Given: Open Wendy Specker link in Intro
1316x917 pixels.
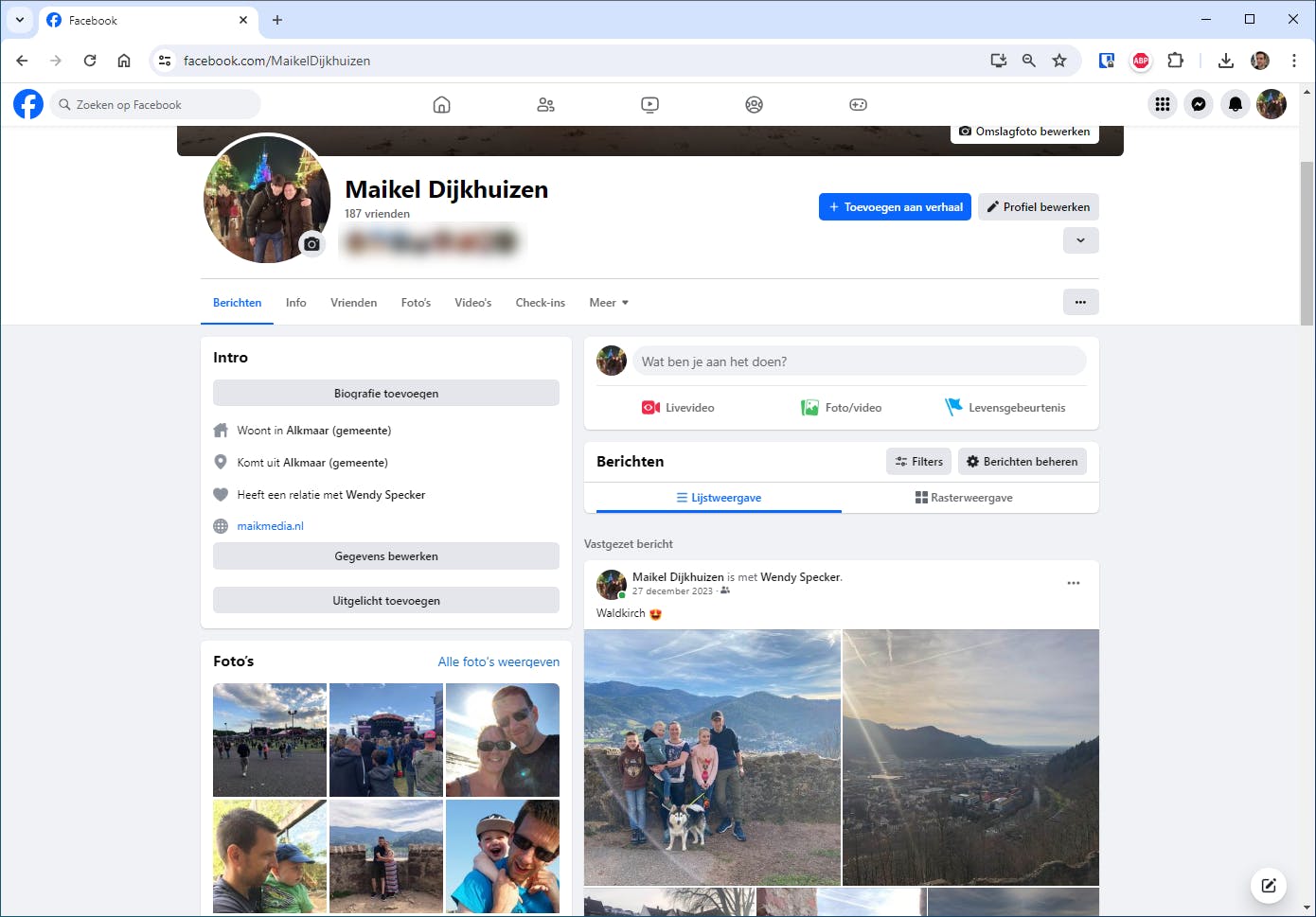Looking at the screenshot, I should [385, 495].
